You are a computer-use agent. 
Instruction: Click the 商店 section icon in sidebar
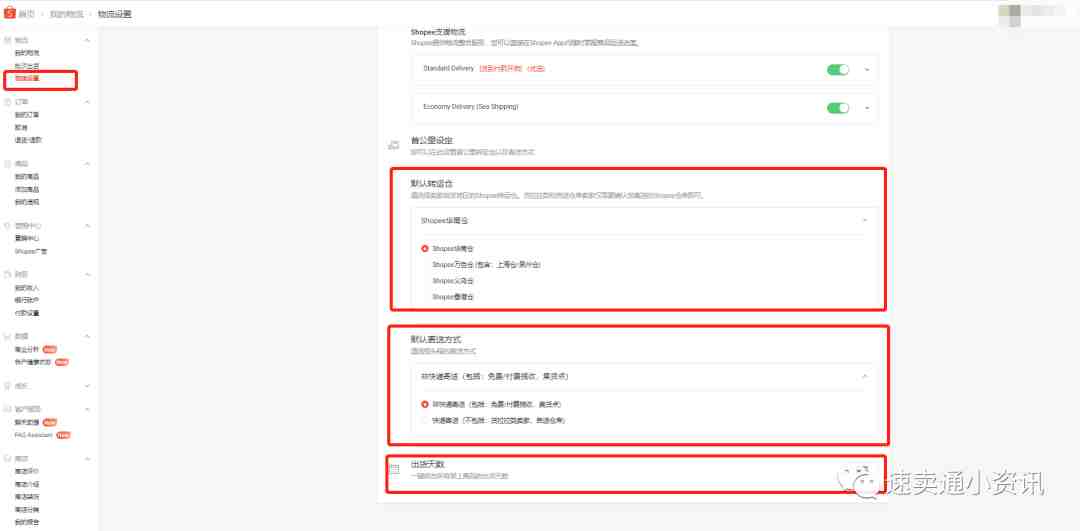[8, 458]
